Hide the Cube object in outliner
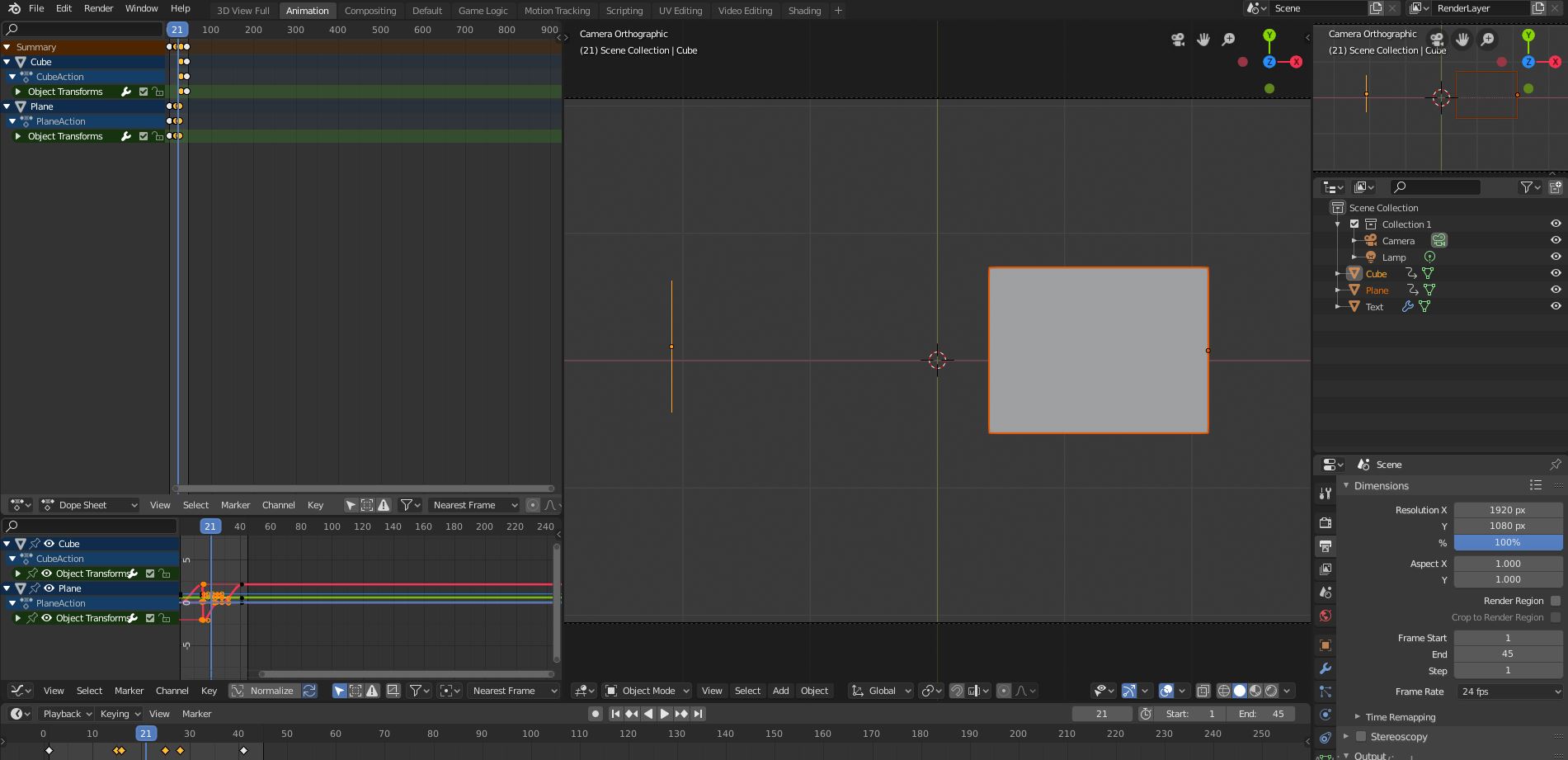 coord(1555,273)
